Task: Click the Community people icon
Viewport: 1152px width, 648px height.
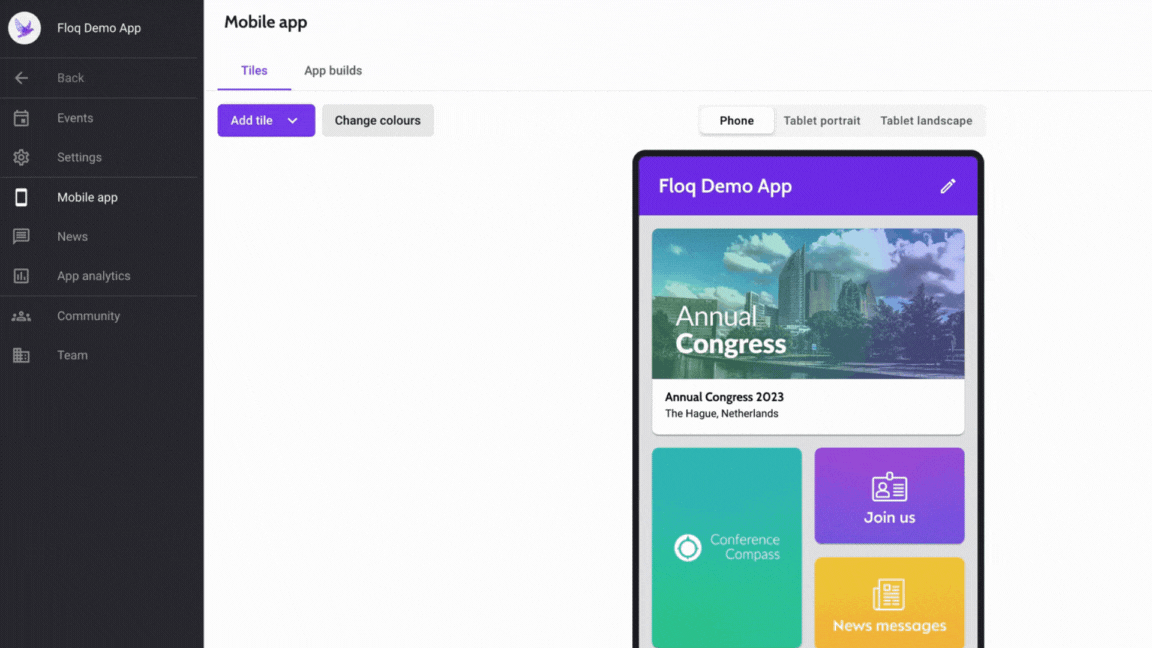Action: pos(21,316)
